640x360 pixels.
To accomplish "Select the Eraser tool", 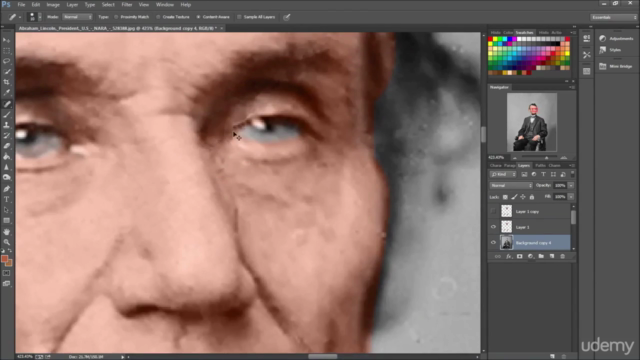I will point(7,146).
